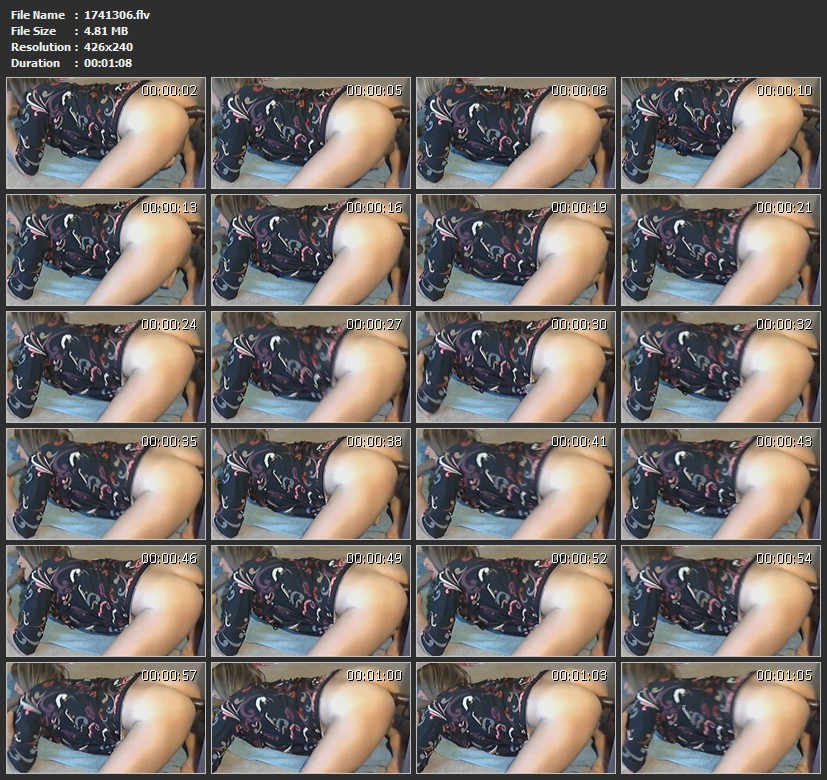Open the thumbnail marked 00:00:08
This screenshot has width=827, height=780.
pos(516,133)
